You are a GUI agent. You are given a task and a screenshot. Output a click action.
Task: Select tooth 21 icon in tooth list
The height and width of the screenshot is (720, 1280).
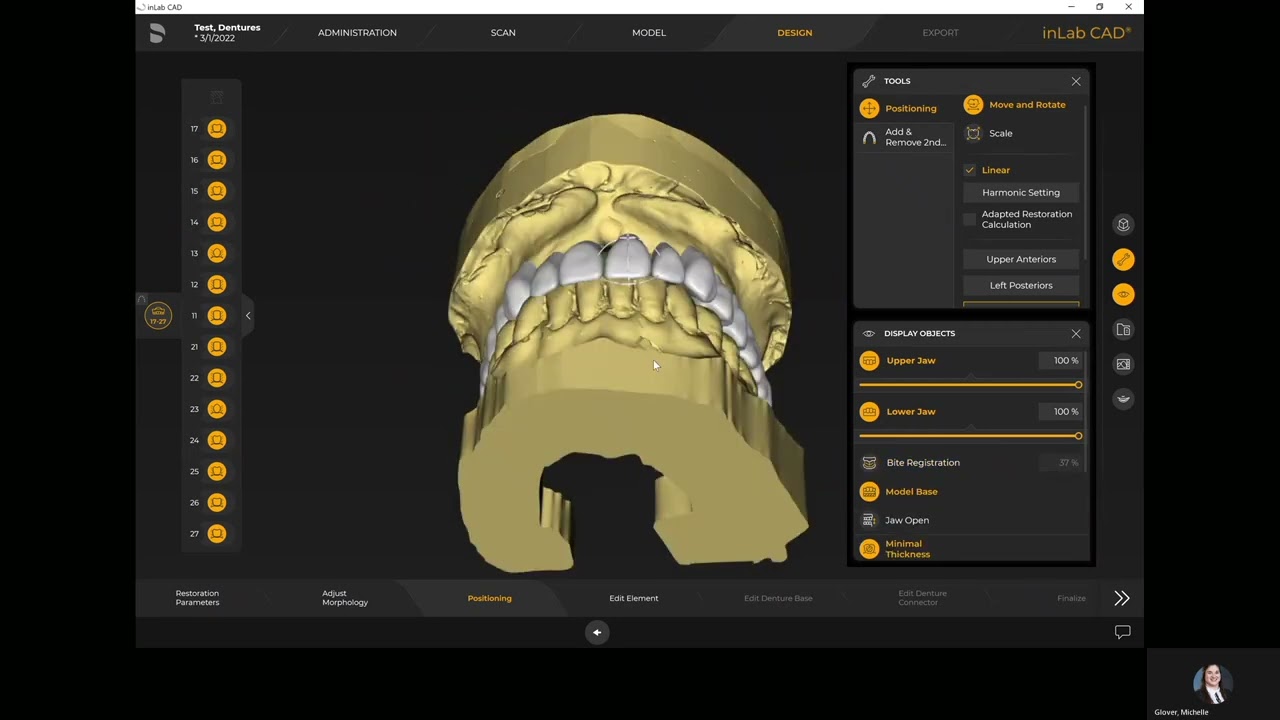pos(217,347)
